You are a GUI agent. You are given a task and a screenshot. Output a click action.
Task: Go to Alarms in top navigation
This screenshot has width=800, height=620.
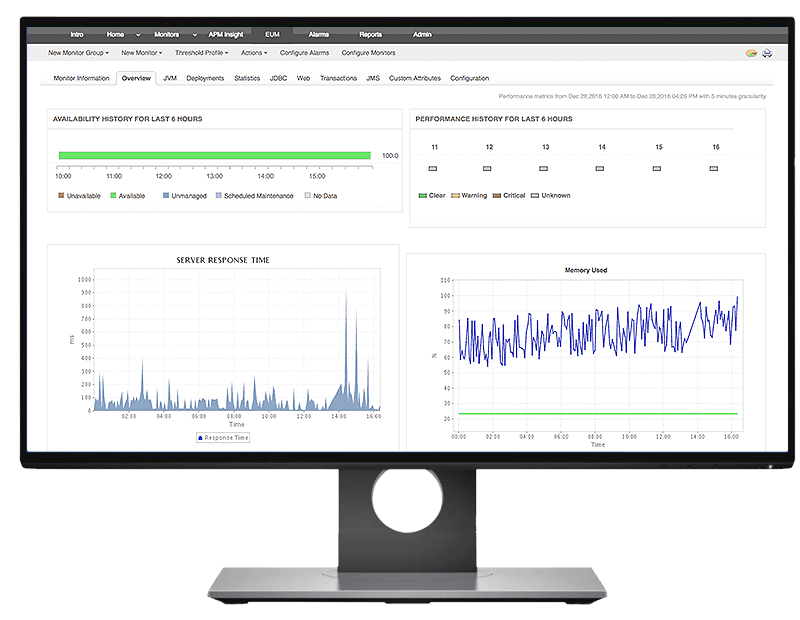tap(319, 34)
